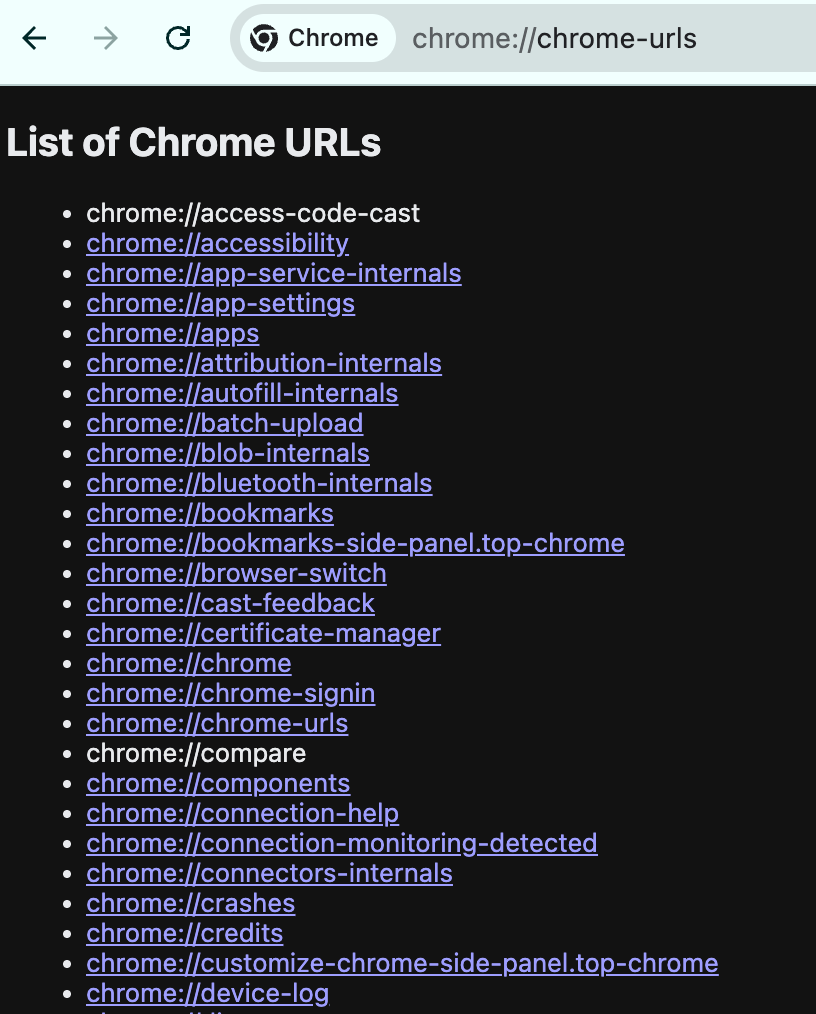This screenshot has height=1014, width=816.
Task: Click the browser back arrow
Action: tap(34, 38)
